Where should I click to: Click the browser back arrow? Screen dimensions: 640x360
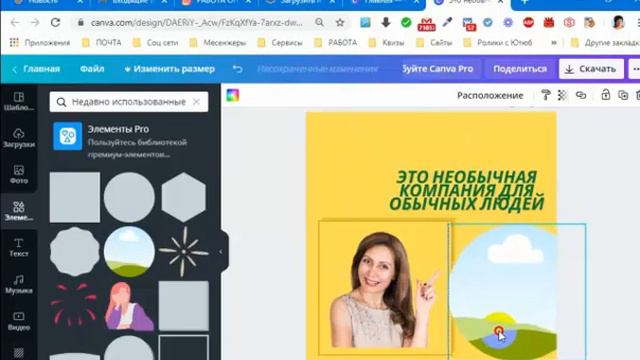[x=15, y=23]
